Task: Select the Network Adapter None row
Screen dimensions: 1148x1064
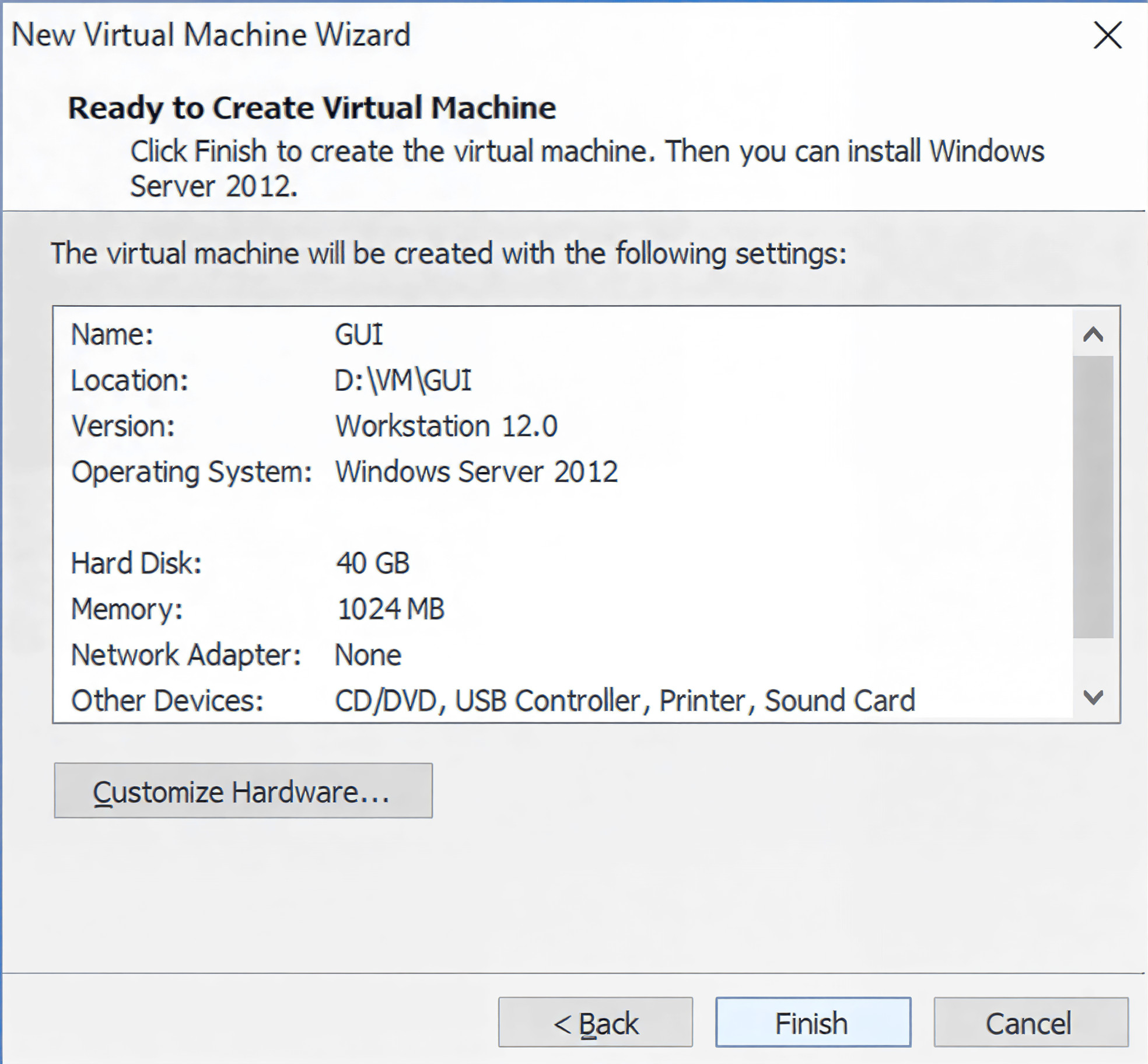Action: click(x=367, y=654)
